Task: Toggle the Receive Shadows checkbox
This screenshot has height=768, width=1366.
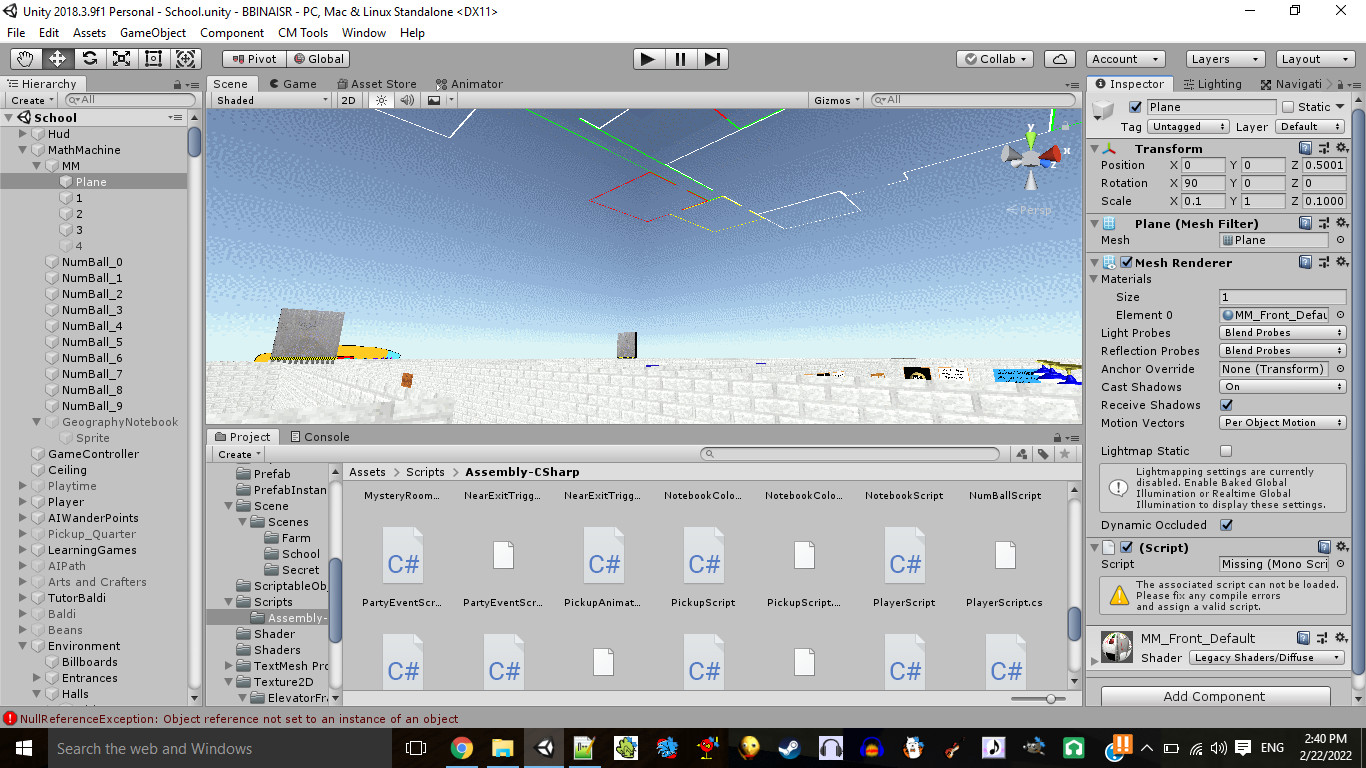Action: pyautogui.click(x=1226, y=405)
